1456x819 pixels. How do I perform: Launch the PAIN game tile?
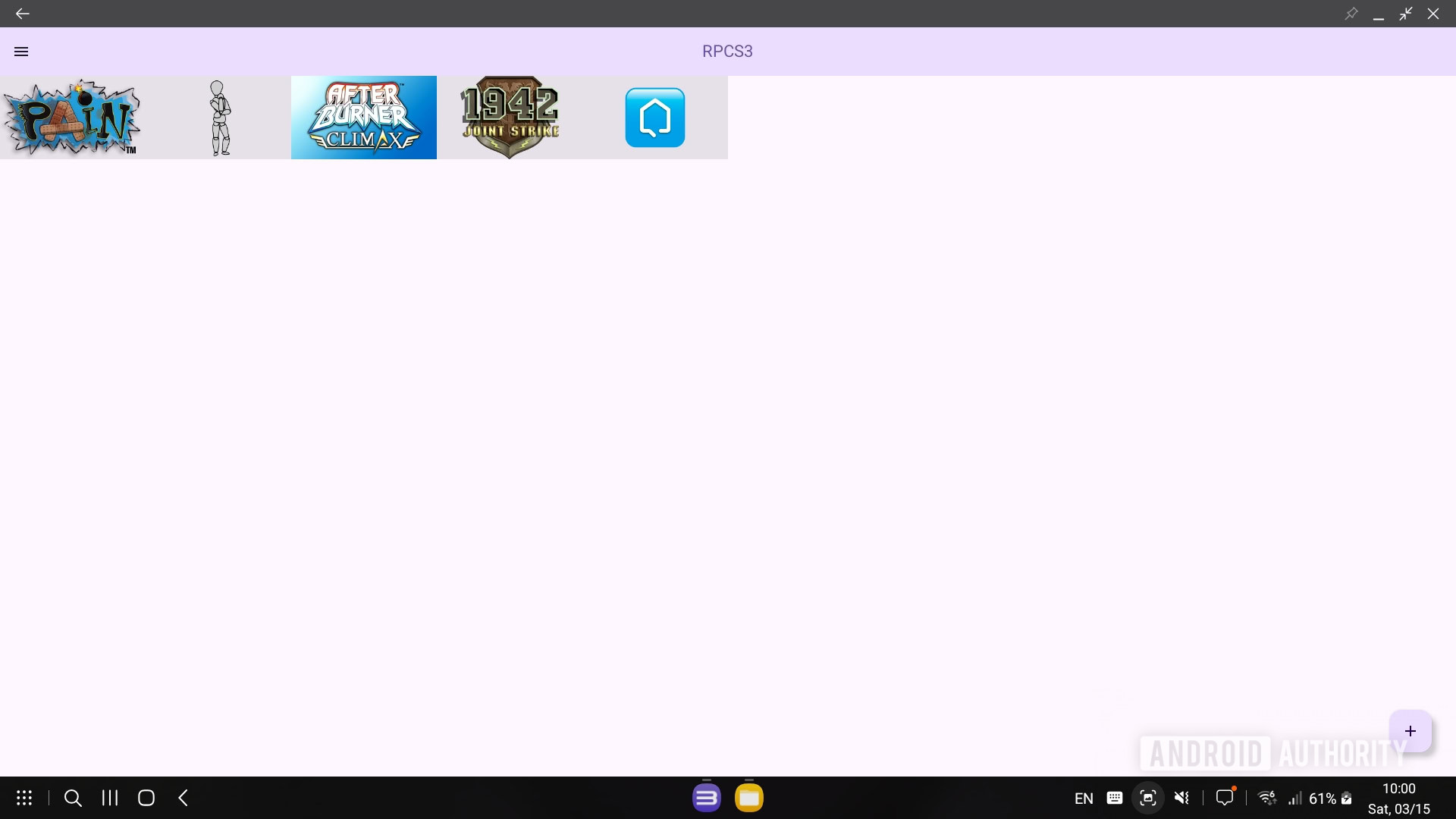(73, 118)
